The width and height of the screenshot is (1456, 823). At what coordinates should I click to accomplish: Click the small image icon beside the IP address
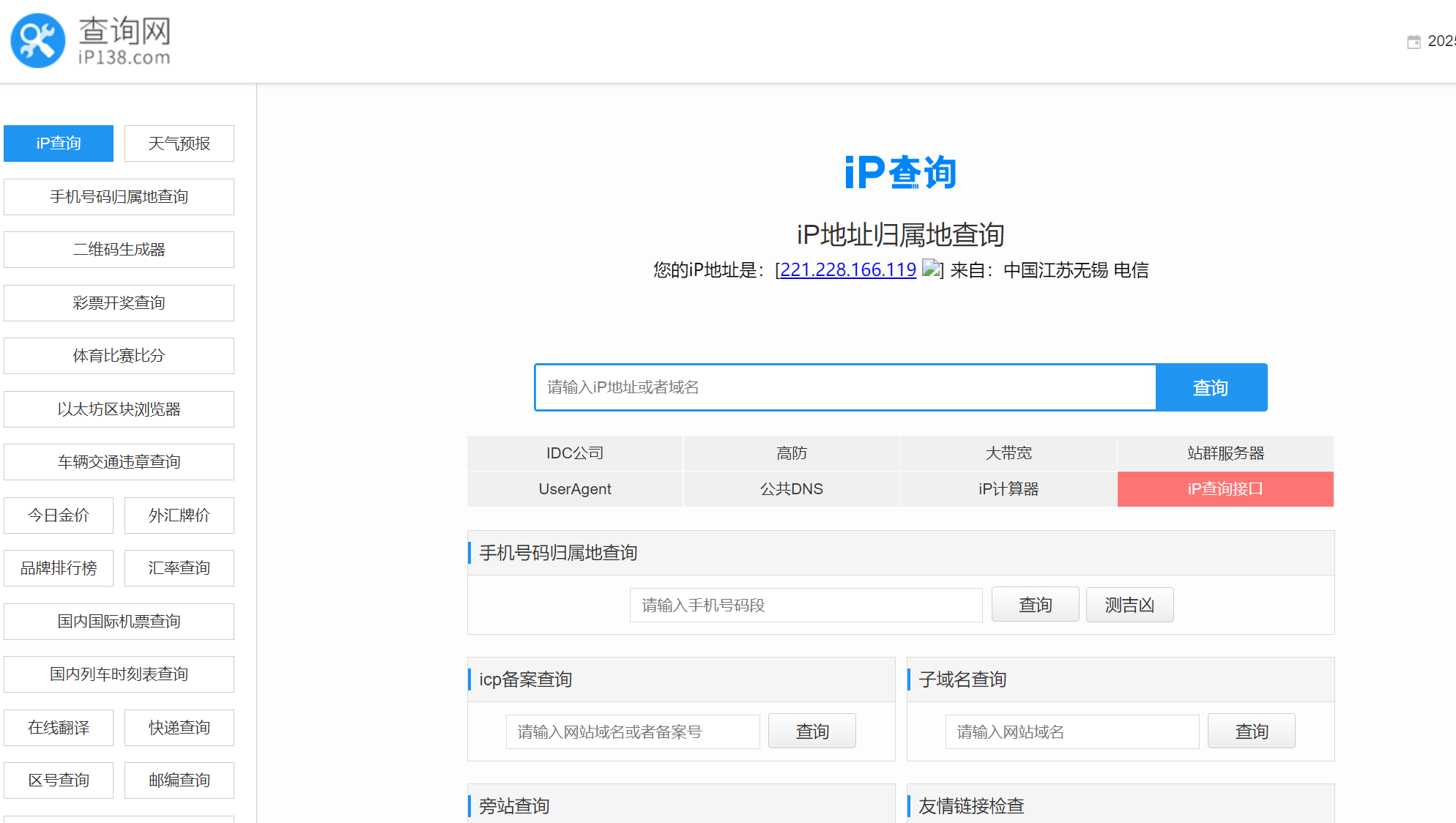(931, 270)
